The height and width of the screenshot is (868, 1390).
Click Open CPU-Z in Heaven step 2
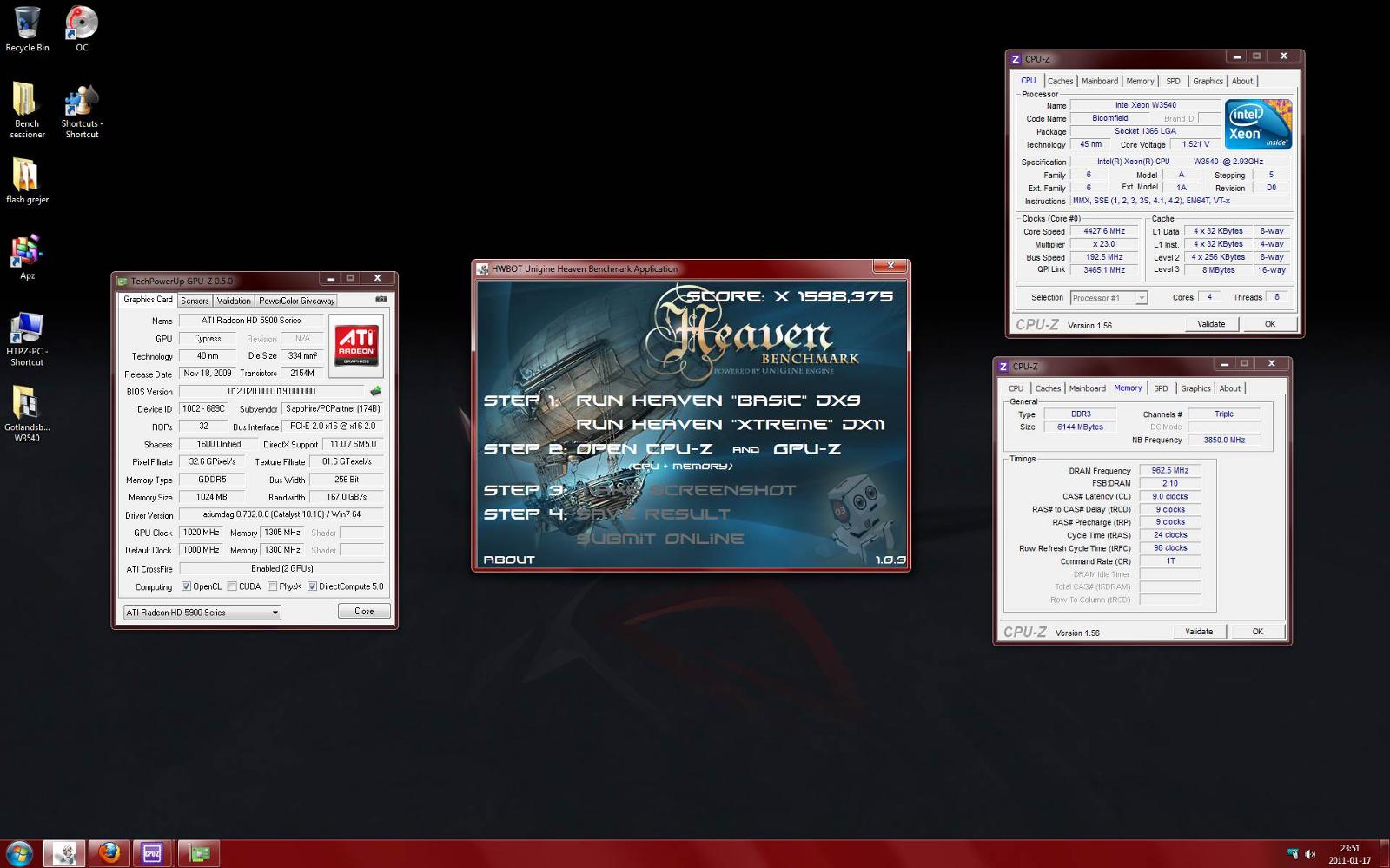click(645, 449)
